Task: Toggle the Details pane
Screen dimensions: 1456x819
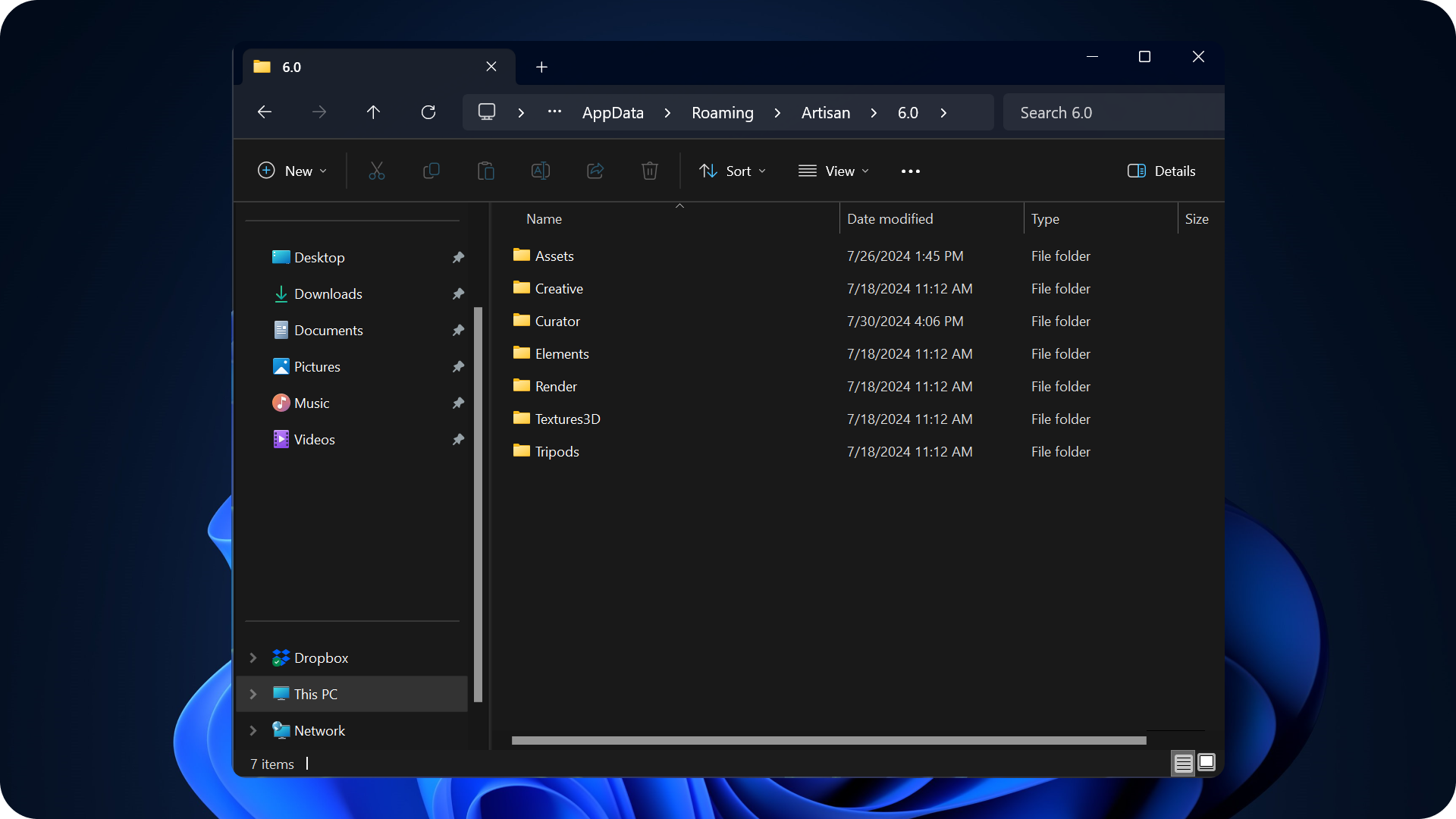Action: (1161, 171)
